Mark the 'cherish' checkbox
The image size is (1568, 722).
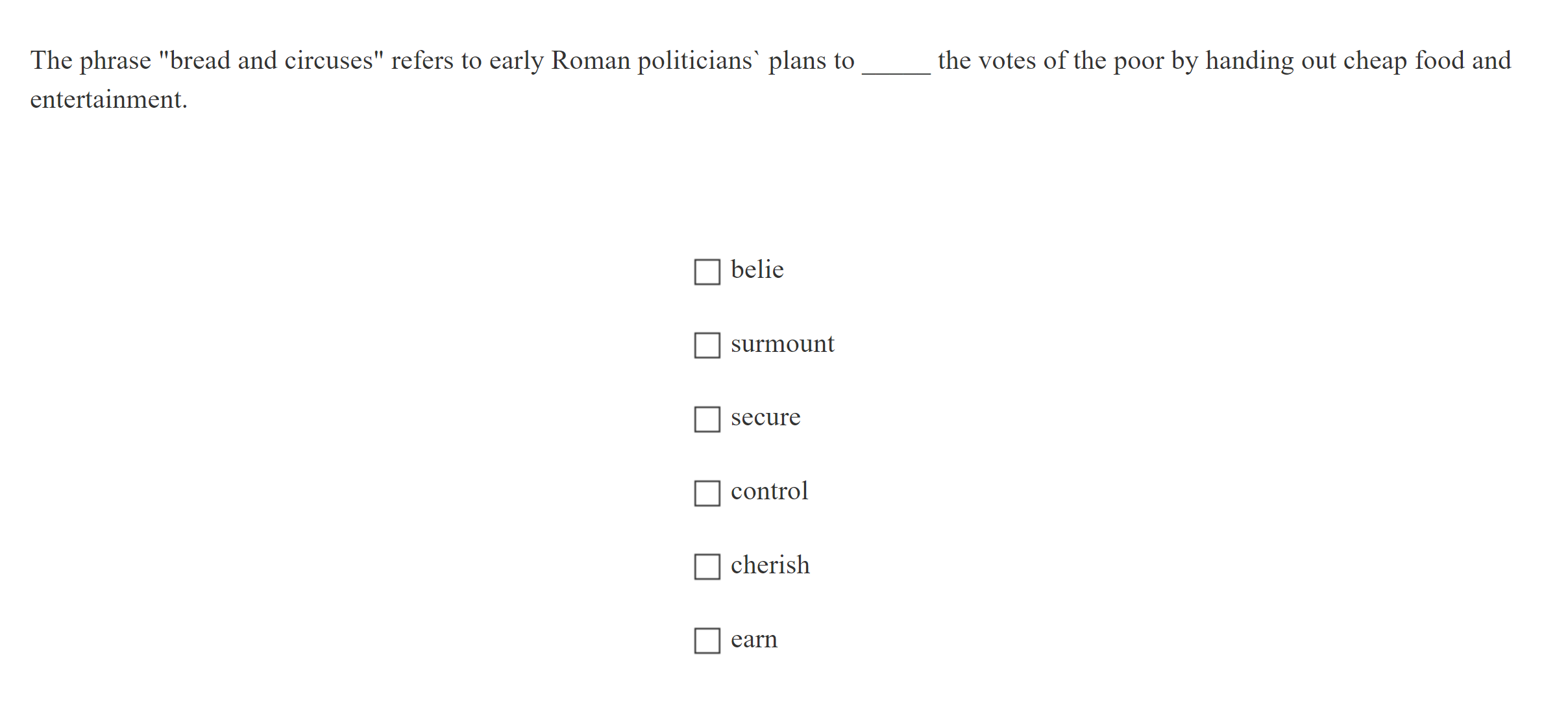coord(707,567)
